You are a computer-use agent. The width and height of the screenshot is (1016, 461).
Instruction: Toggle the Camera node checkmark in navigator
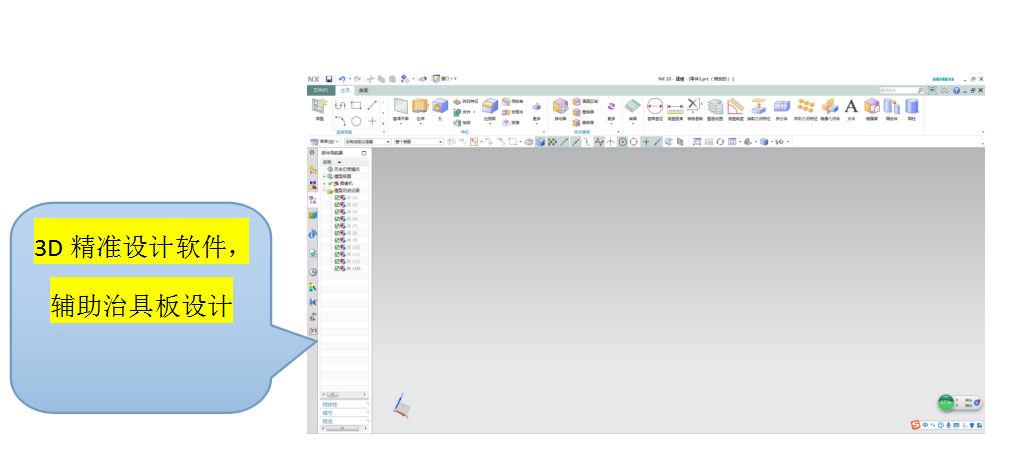coord(331,184)
